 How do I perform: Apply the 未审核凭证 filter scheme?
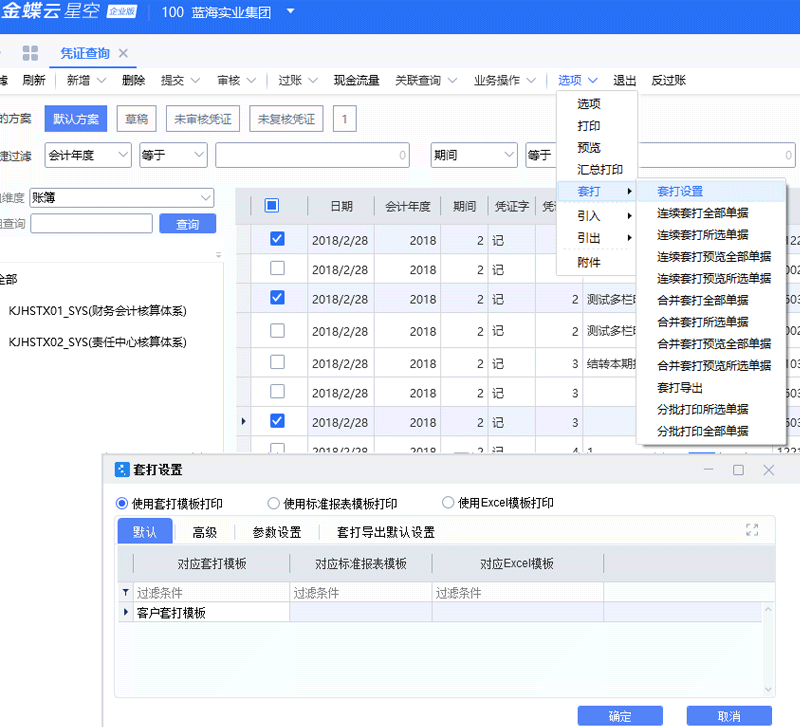tap(203, 118)
